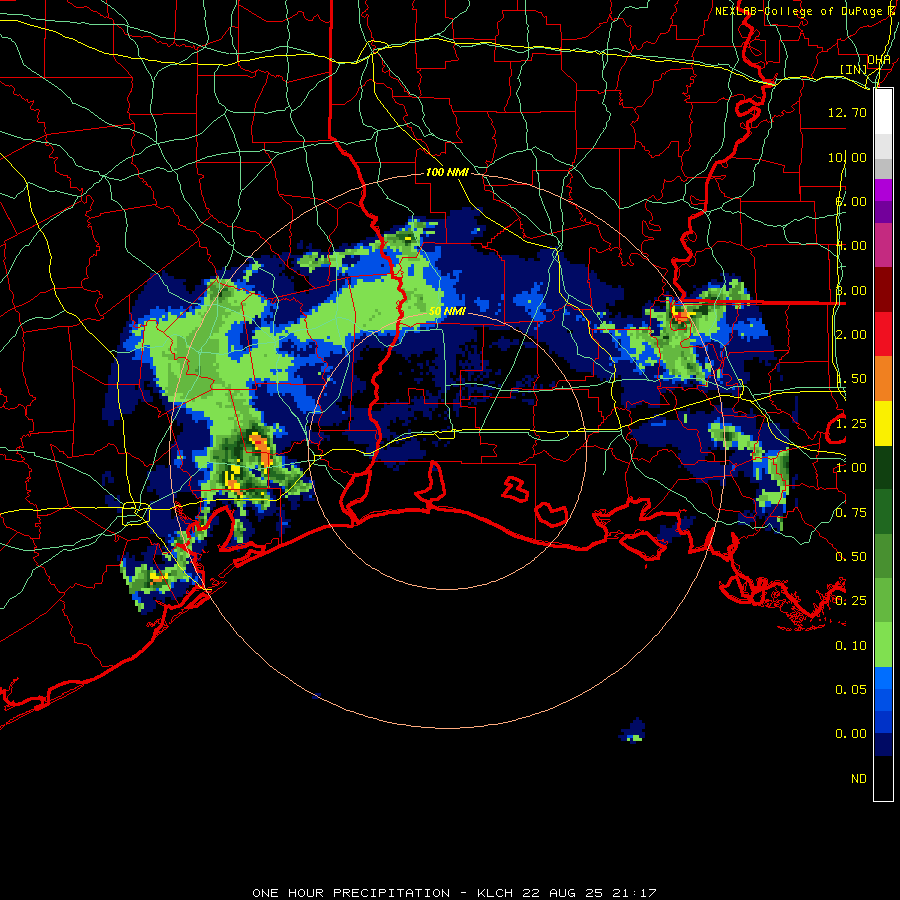This screenshot has width=900, height=900.
Task: Click the 0.75 legend value
Action: click(851, 513)
